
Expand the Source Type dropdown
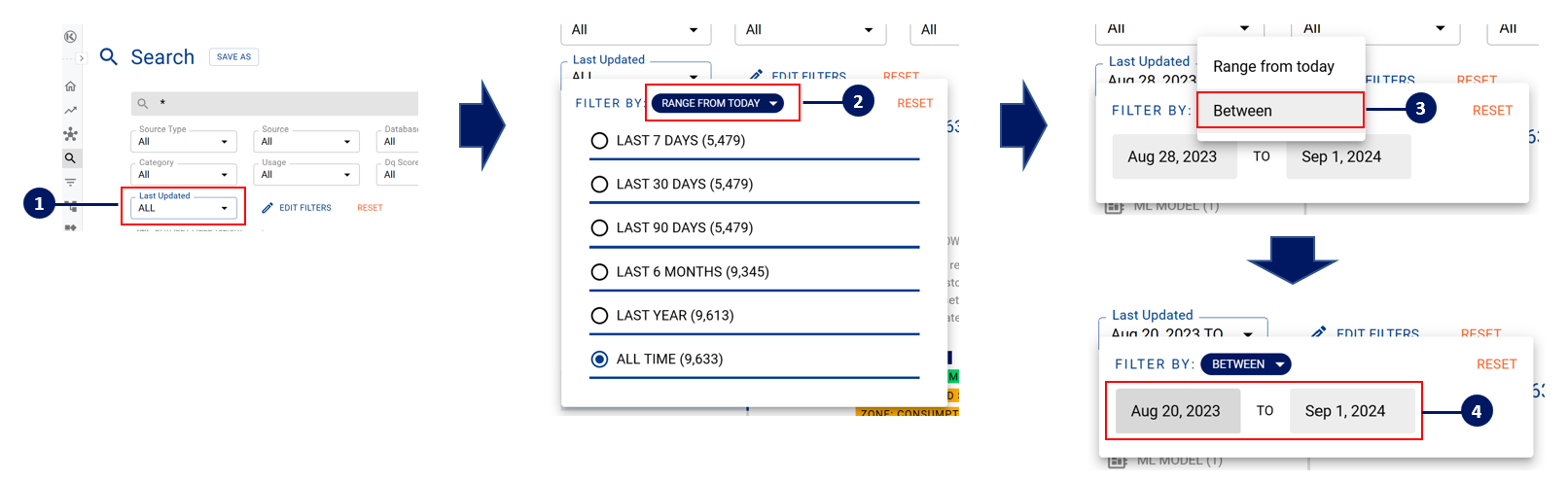pos(183,142)
